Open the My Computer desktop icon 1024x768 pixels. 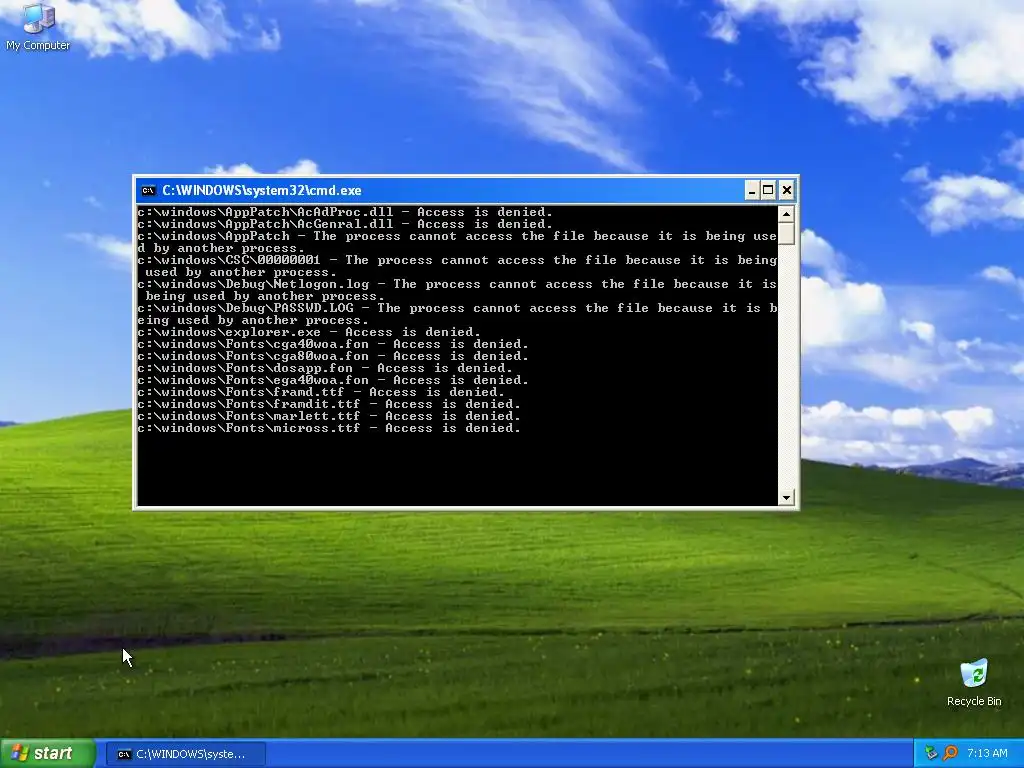[x=38, y=27]
